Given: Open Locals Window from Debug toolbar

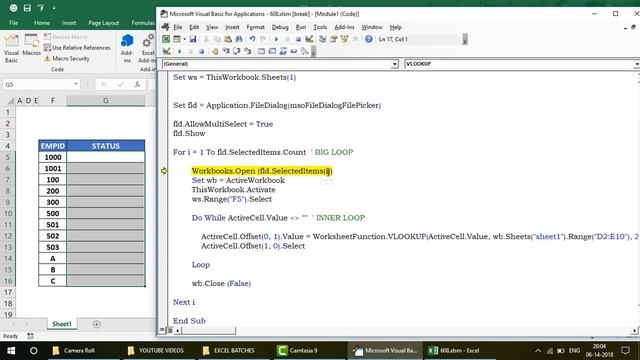Looking at the screenshot, I should [x=261, y=51].
